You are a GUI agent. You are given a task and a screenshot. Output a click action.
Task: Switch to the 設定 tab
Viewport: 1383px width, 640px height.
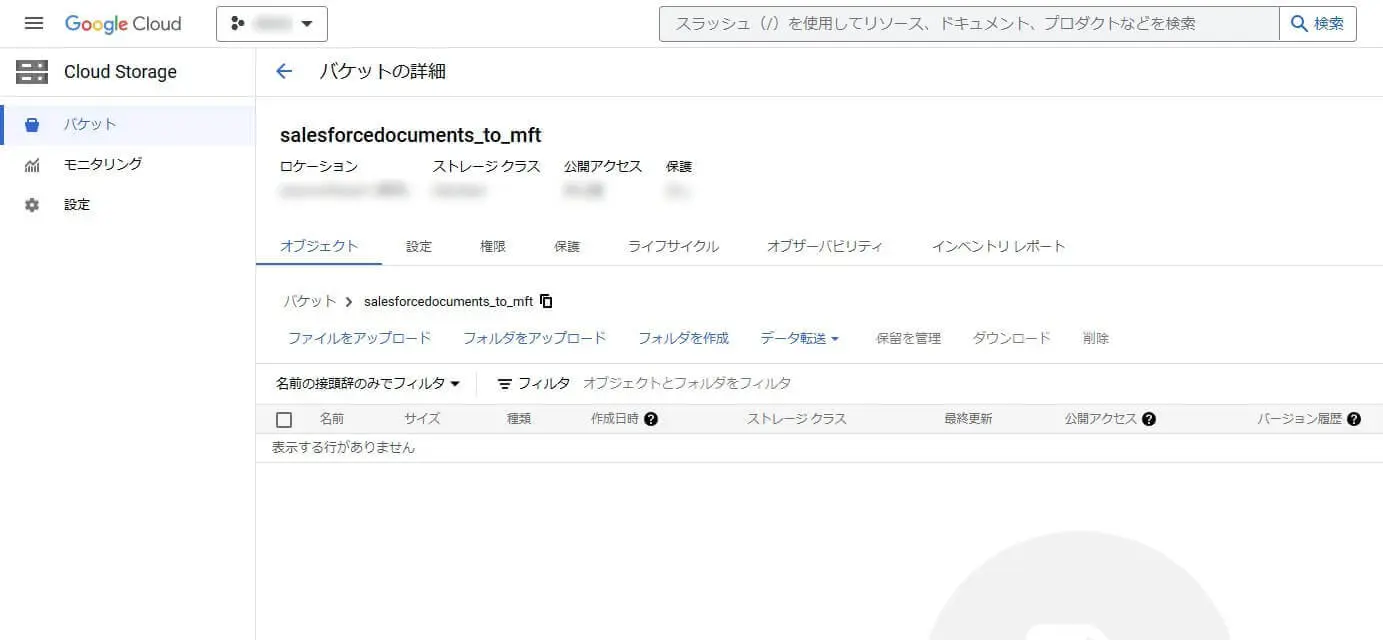click(419, 246)
